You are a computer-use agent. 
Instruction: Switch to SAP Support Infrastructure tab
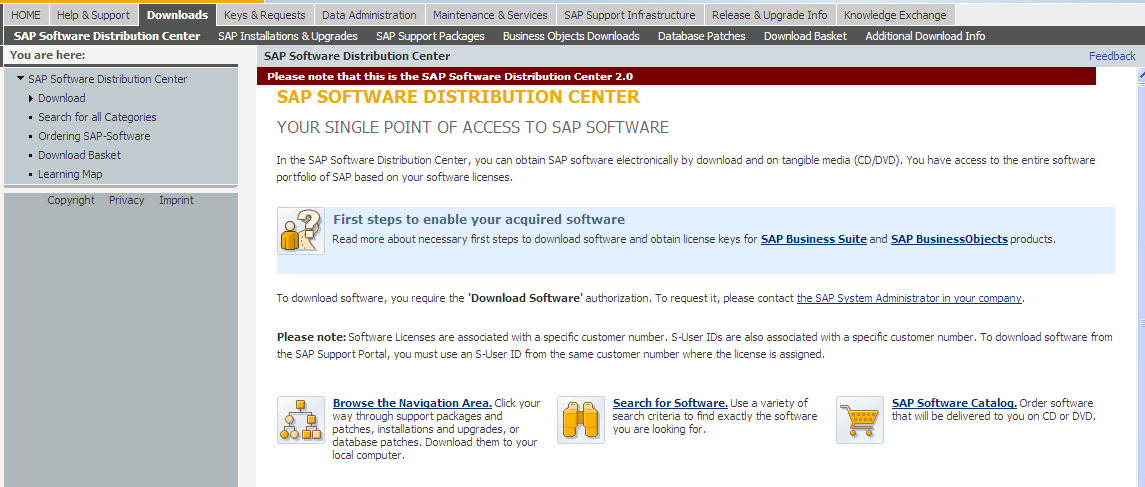[629, 15]
